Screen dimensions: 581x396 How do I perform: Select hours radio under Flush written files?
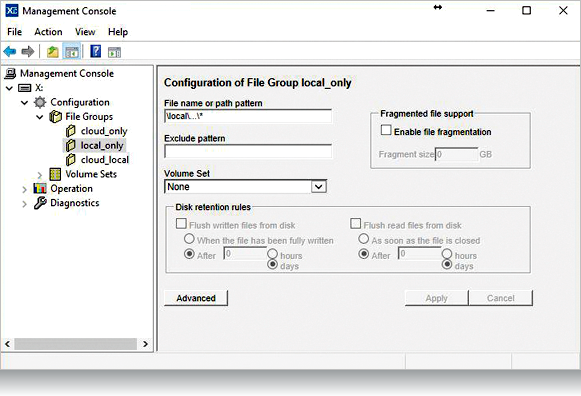click(x=272, y=253)
